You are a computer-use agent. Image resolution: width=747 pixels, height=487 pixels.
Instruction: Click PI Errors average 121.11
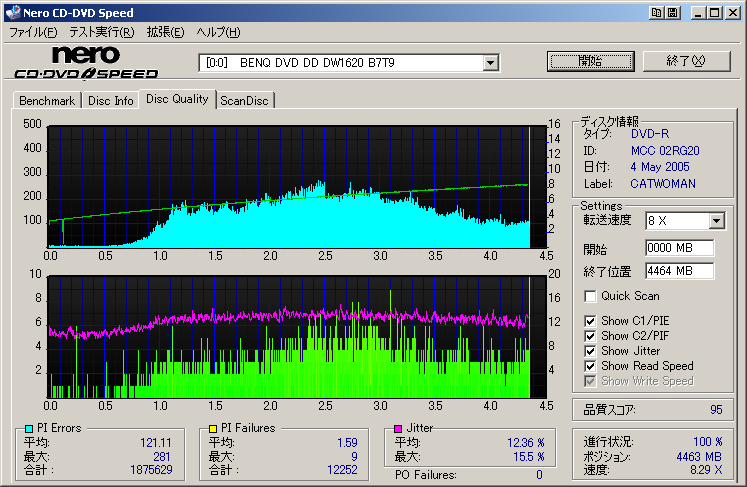(156, 443)
